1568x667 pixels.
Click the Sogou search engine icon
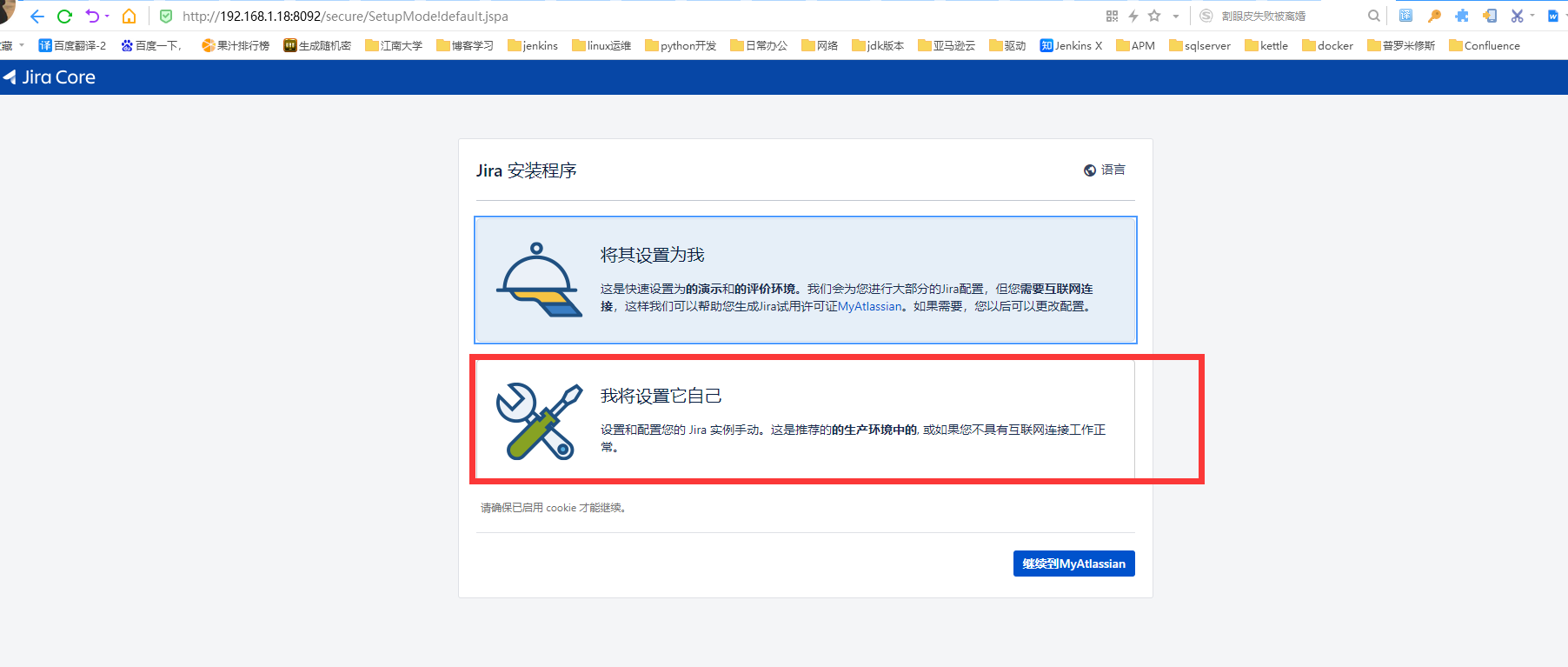1206,16
